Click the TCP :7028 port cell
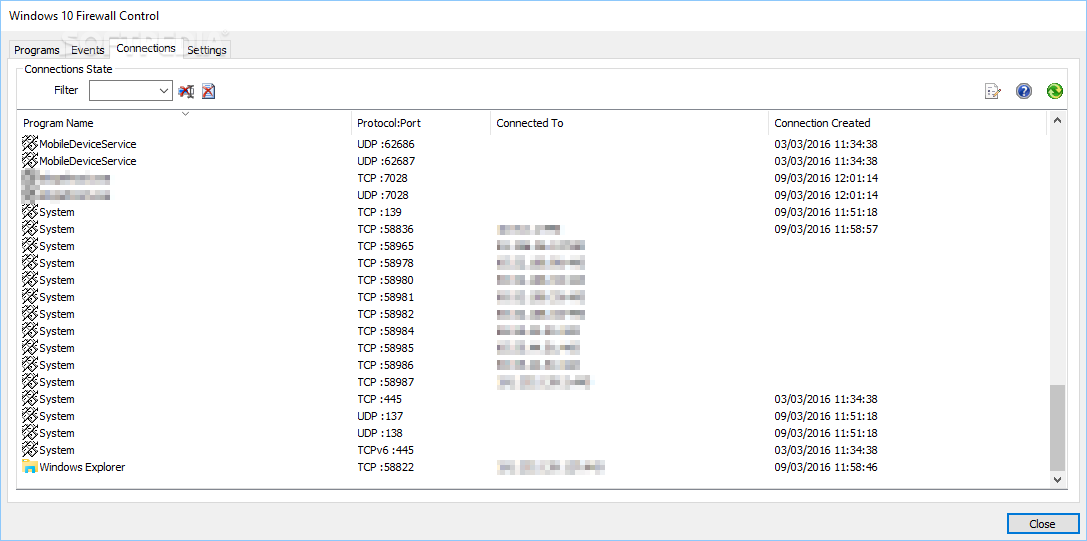This screenshot has width=1087, height=541. (382, 178)
